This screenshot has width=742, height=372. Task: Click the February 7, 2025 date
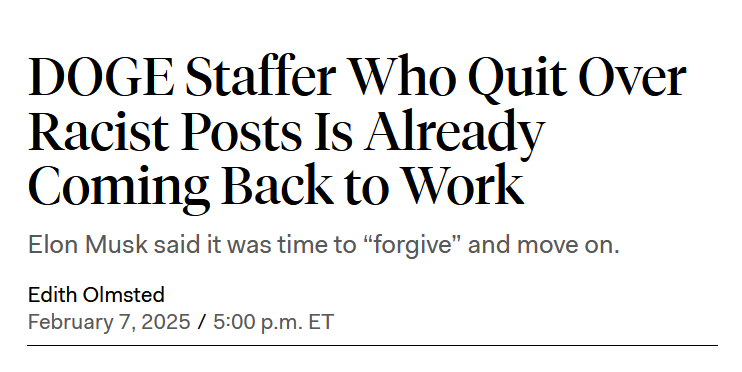[109, 322]
